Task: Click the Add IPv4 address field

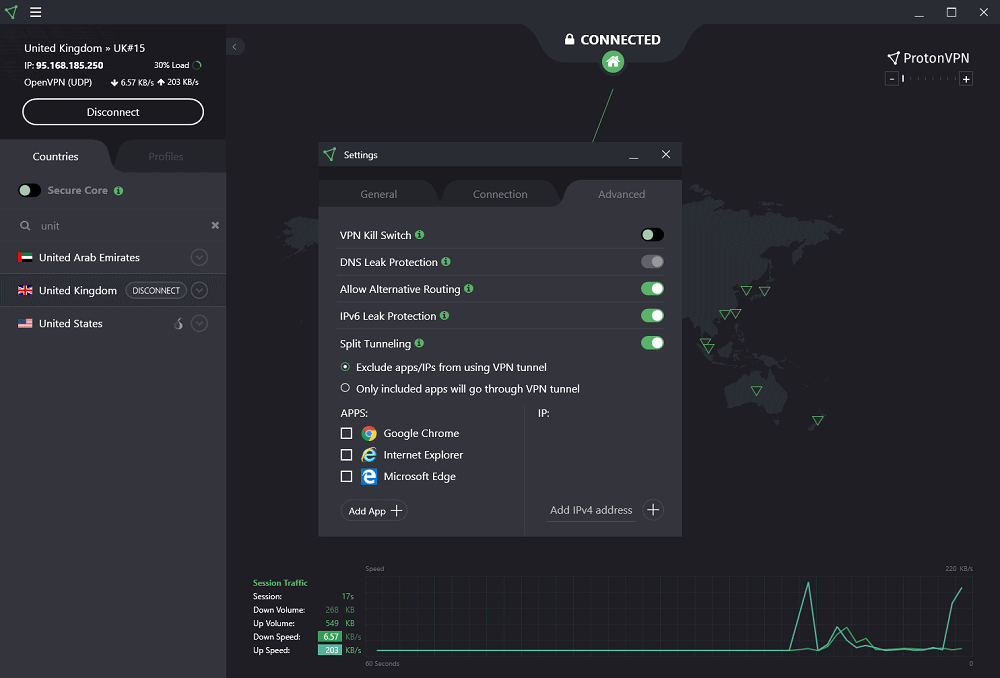Action: pyautogui.click(x=591, y=510)
